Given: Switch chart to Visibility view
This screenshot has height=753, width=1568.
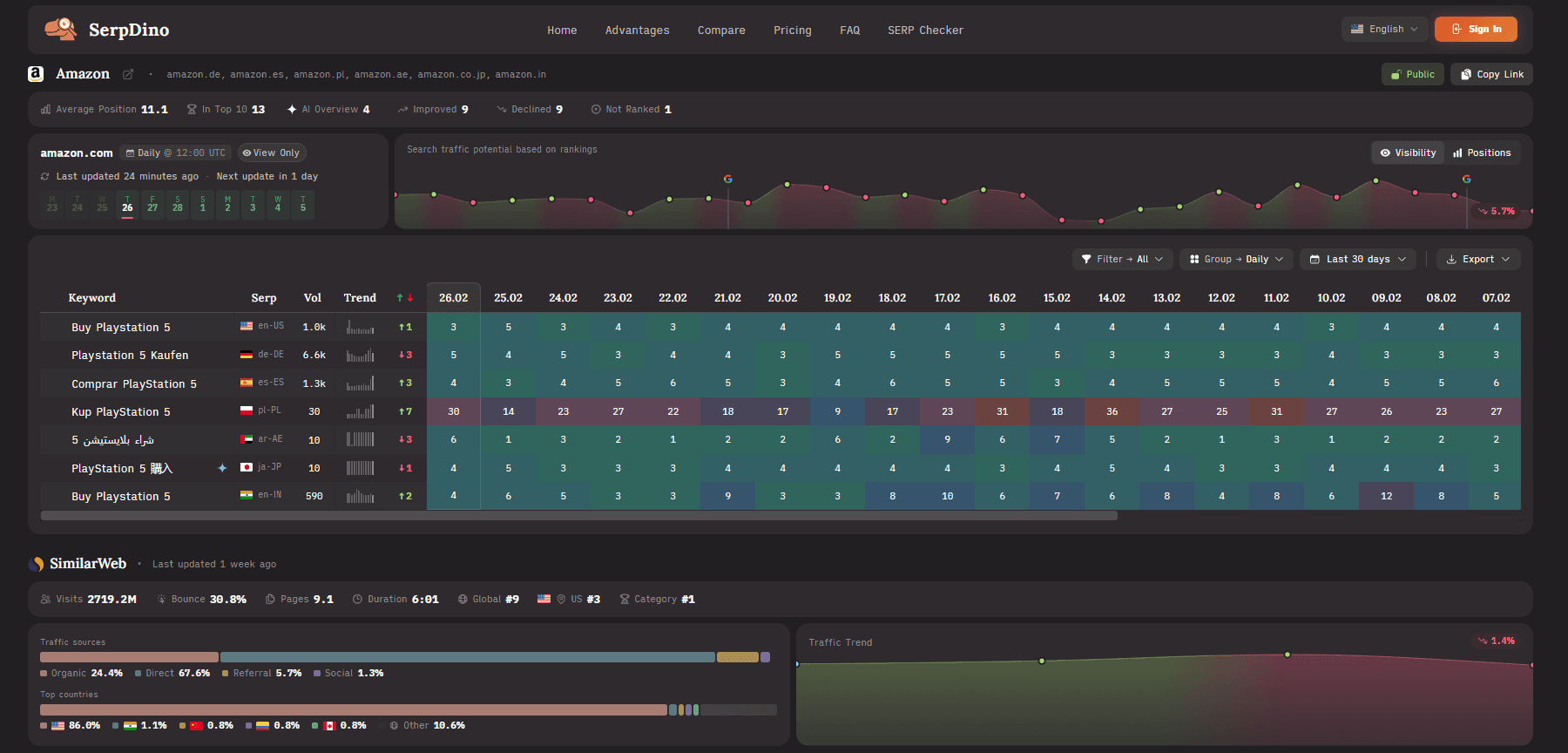Looking at the screenshot, I should click(x=1408, y=153).
